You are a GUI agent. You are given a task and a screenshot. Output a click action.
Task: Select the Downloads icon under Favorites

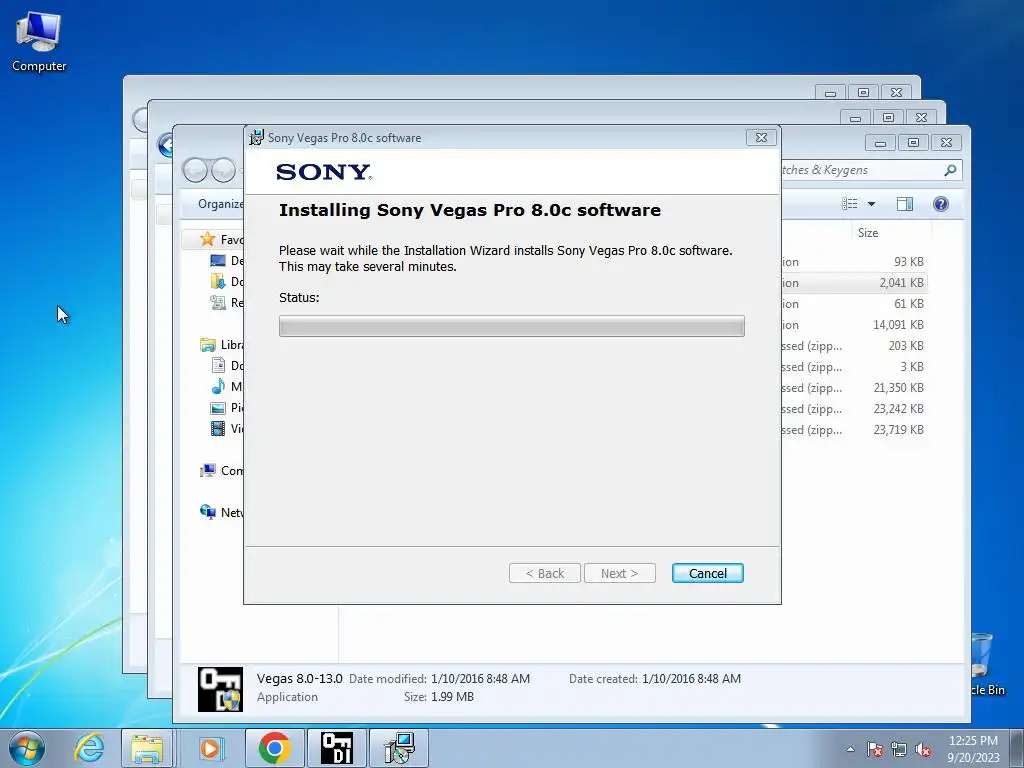click(217, 281)
